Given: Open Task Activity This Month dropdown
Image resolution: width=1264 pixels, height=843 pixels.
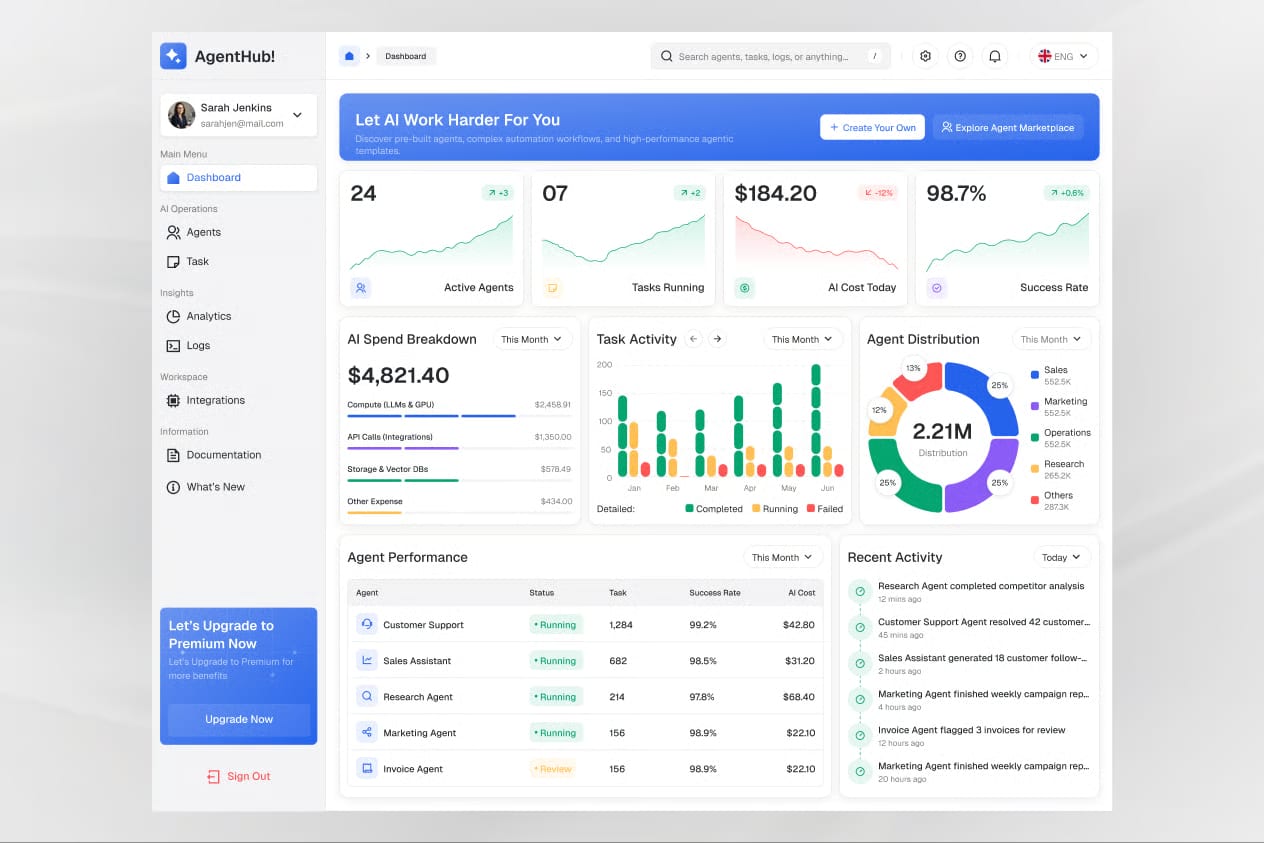Looking at the screenshot, I should pyautogui.click(x=803, y=339).
